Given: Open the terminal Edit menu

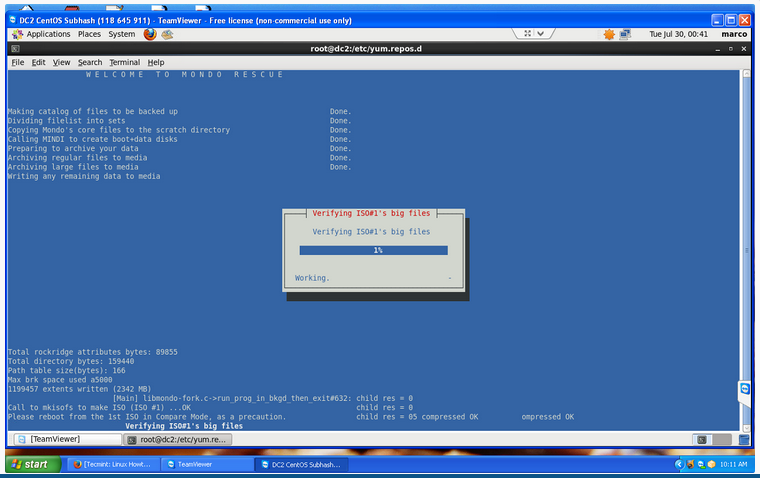Looking at the screenshot, I should (x=38, y=62).
